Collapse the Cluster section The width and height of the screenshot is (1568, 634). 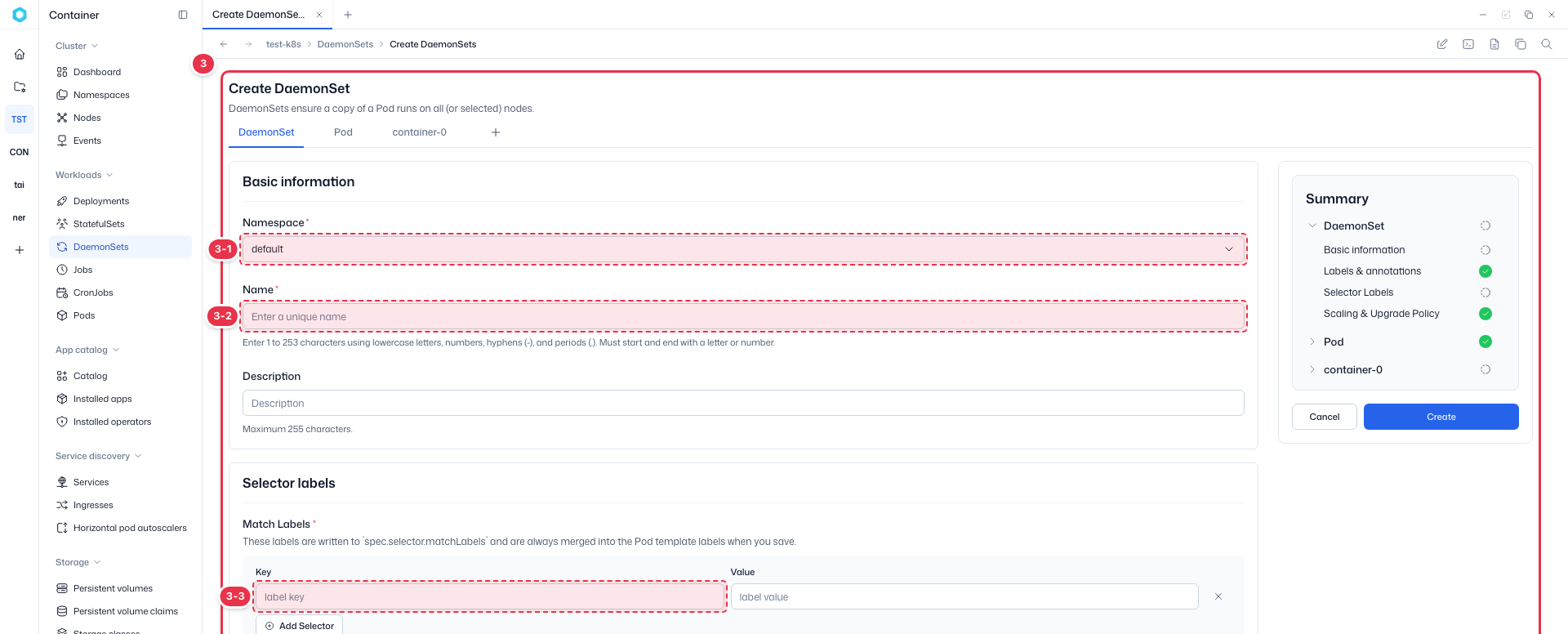[77, 46]
